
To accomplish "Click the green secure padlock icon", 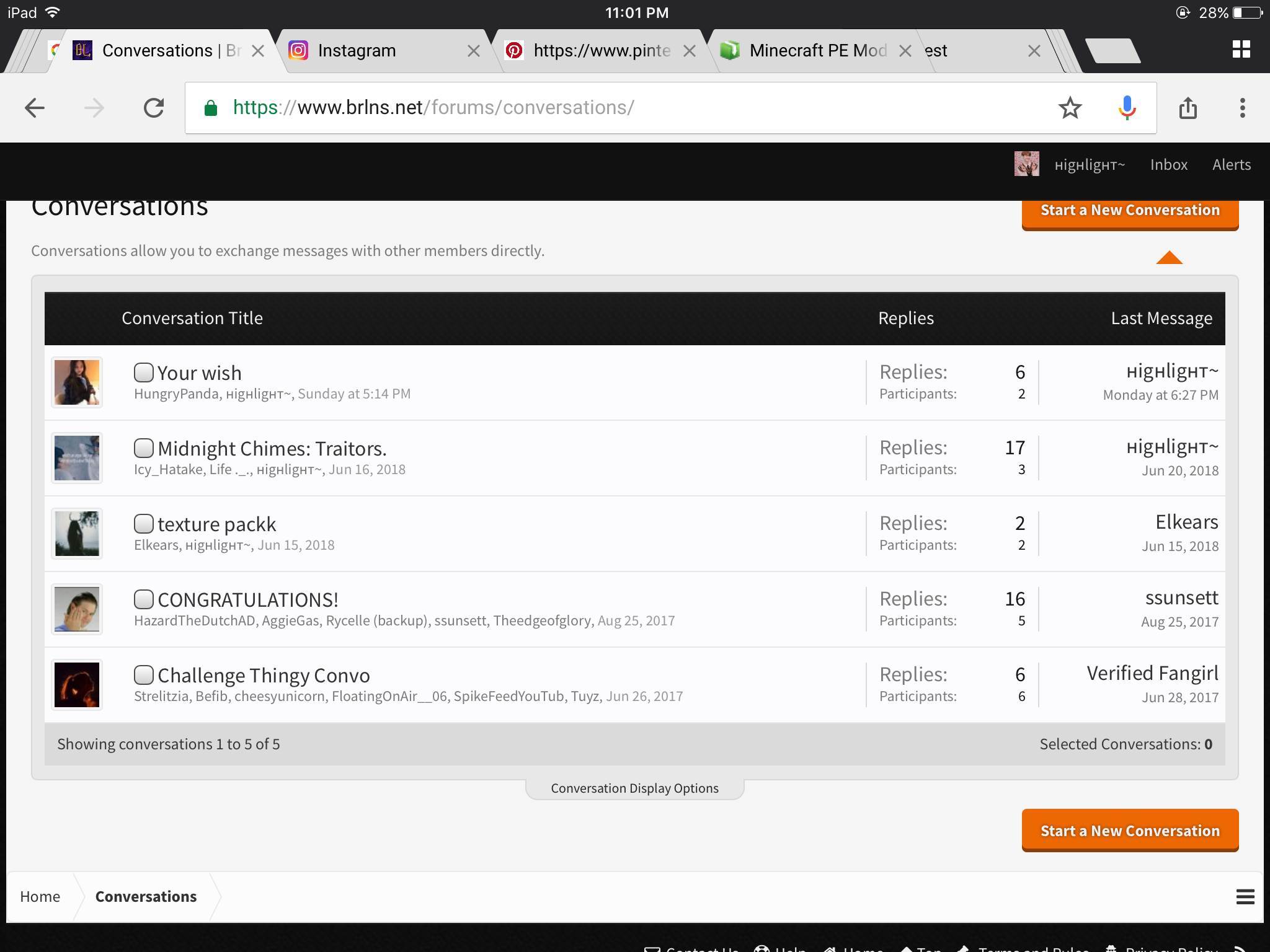I will pos(211,108).
